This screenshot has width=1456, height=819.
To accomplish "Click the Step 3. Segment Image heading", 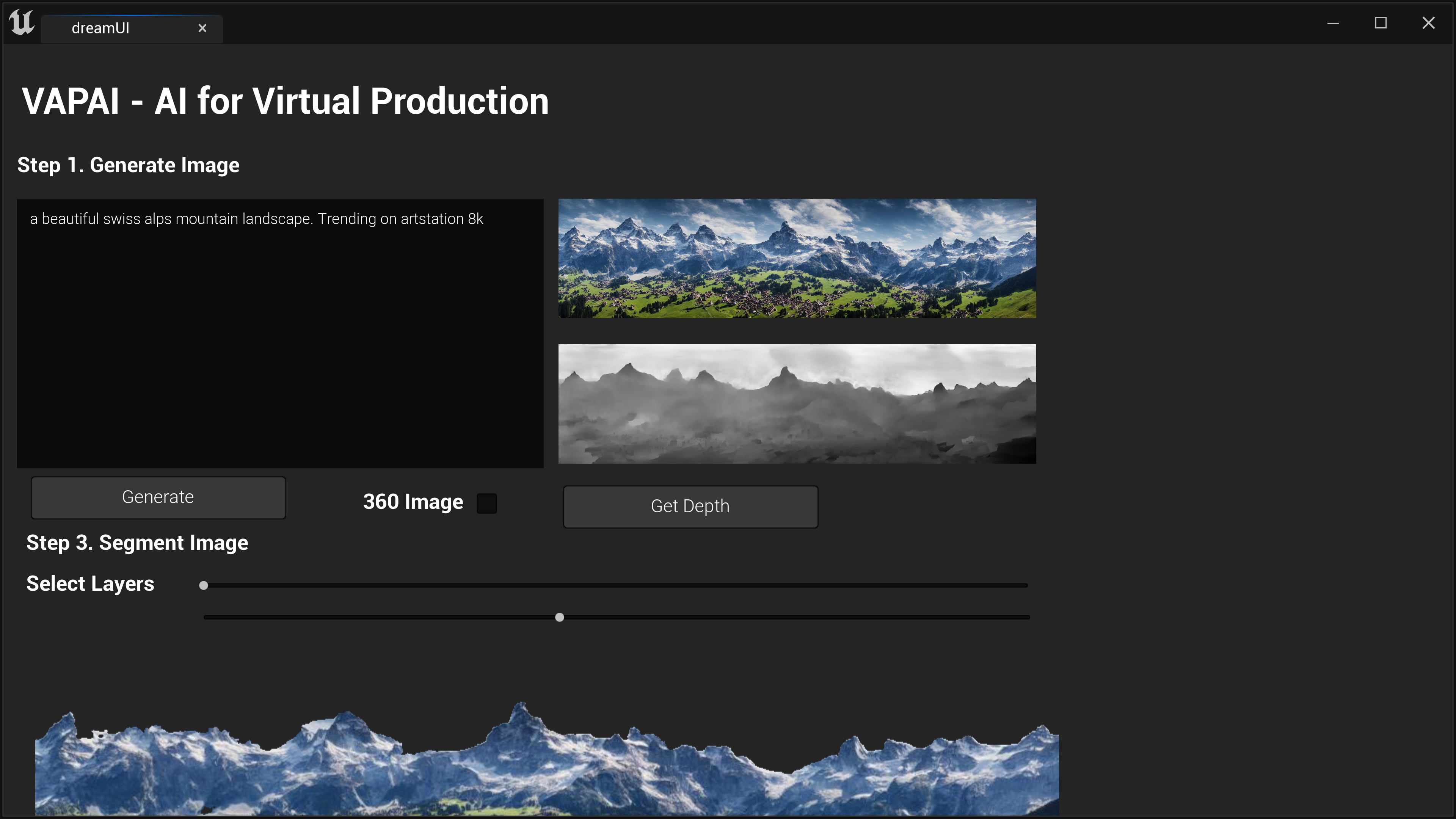I will 137,543.
